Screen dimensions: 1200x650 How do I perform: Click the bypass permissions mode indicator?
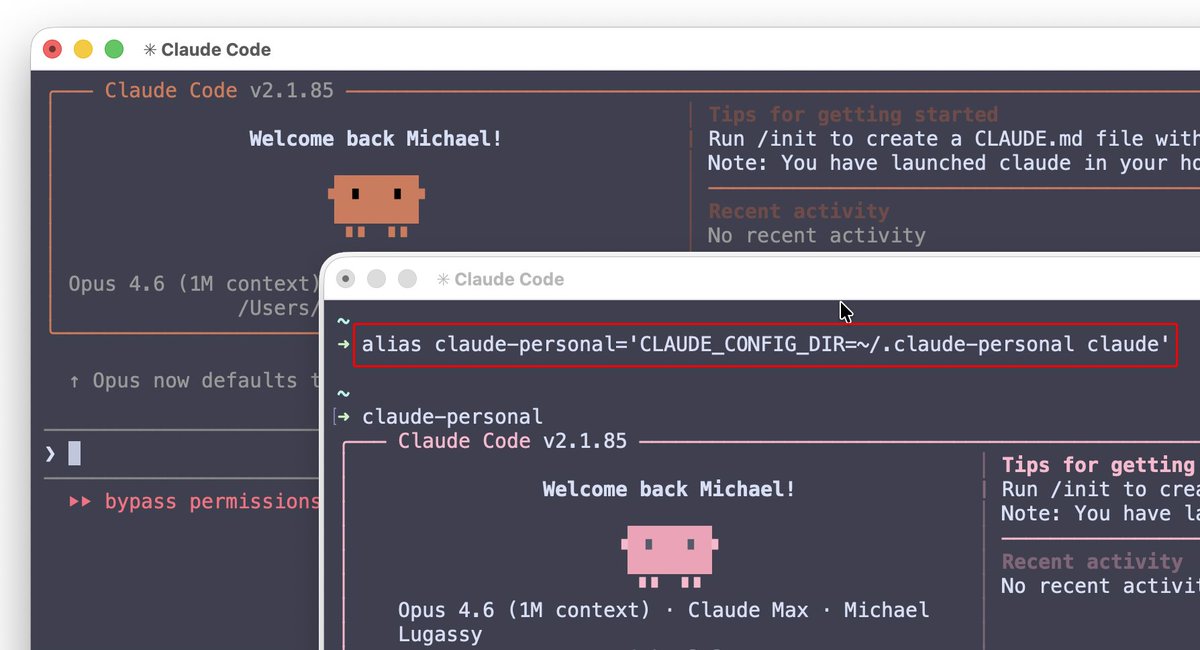pos(195,501)
